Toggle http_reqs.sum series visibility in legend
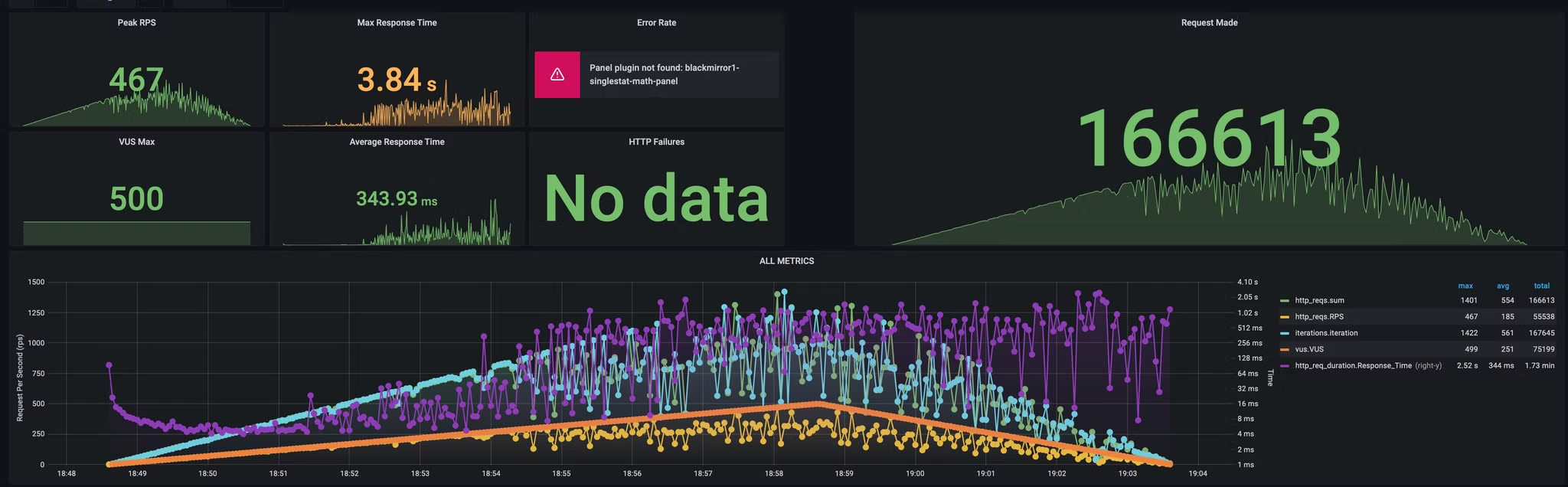The image size is (1568, 487). click(1319, 301)
